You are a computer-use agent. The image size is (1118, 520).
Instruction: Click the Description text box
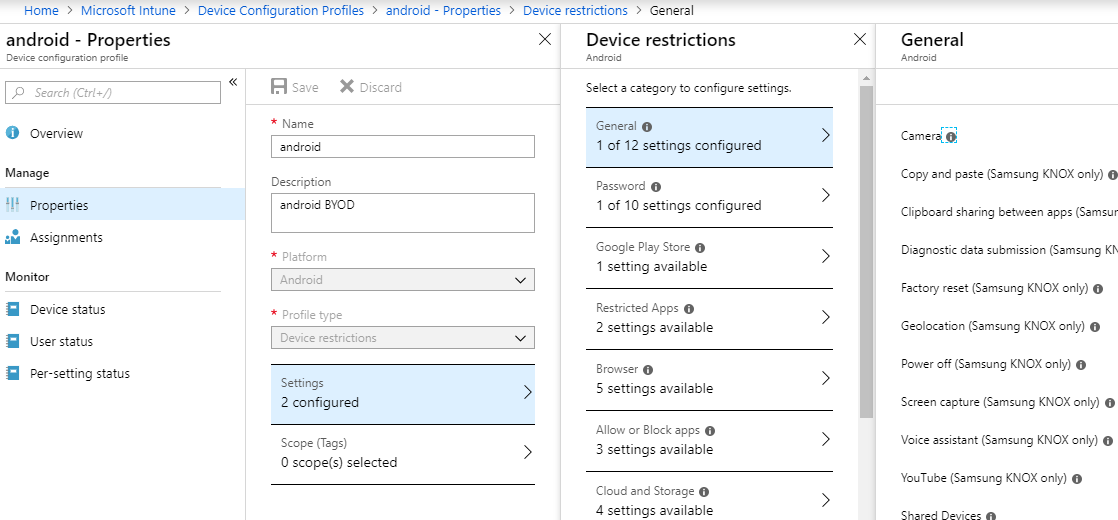coord(402,213)
